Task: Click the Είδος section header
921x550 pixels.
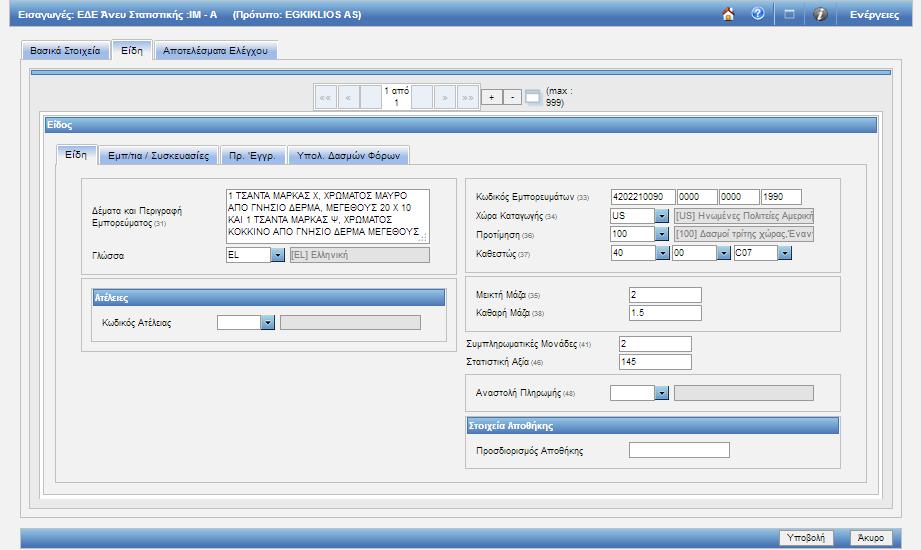Action: (x=461, y=125)
